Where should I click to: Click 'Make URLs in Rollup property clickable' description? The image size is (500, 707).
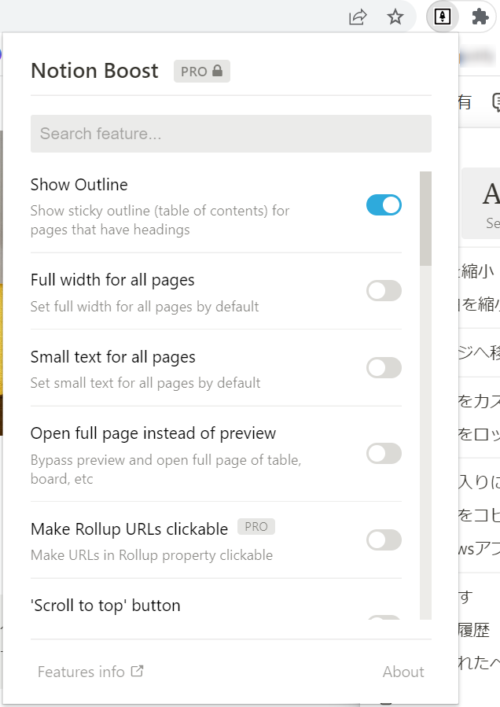coord(151,555)
